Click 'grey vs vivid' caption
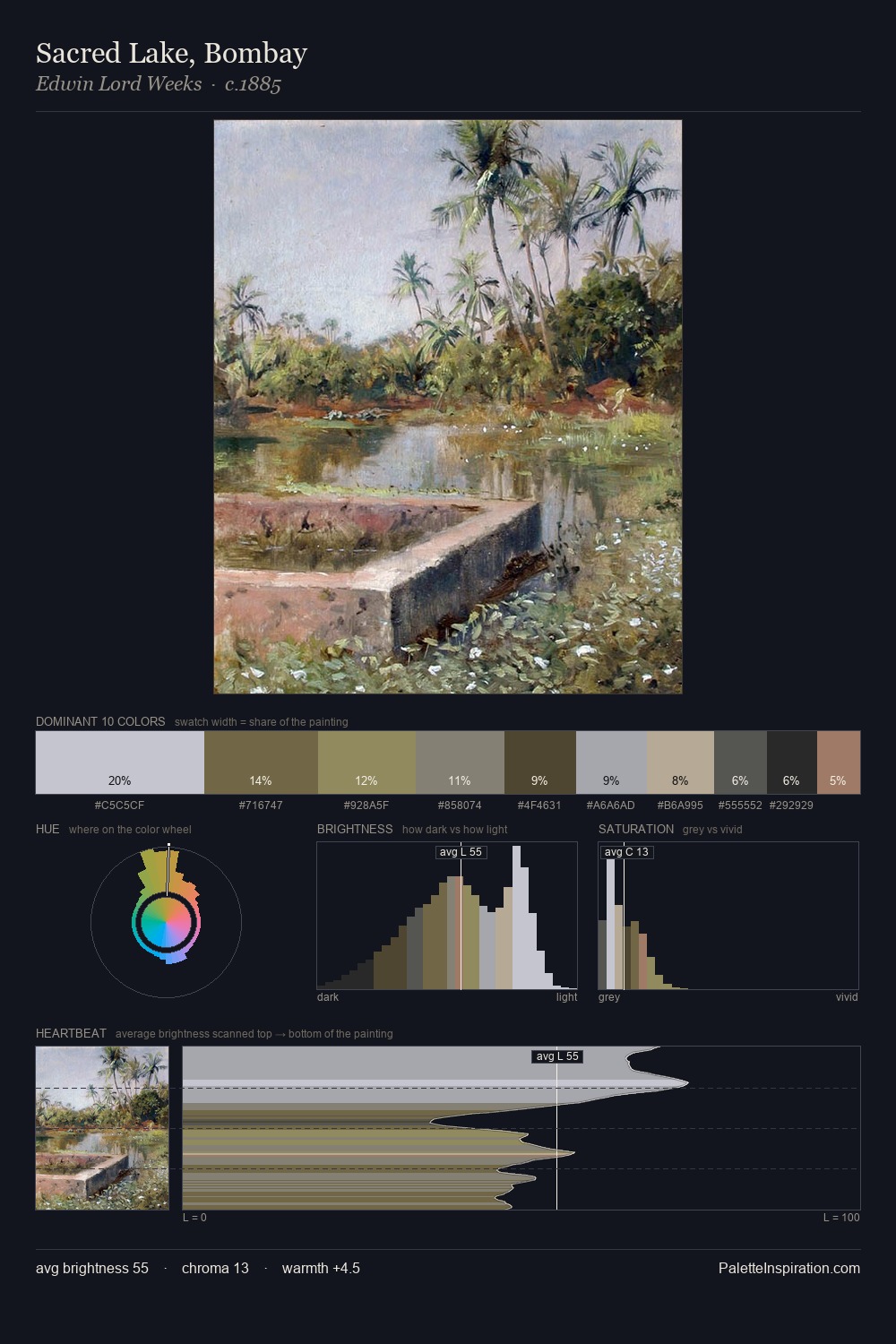Screen dimensions: 896x1344 [x=712, y=829]
